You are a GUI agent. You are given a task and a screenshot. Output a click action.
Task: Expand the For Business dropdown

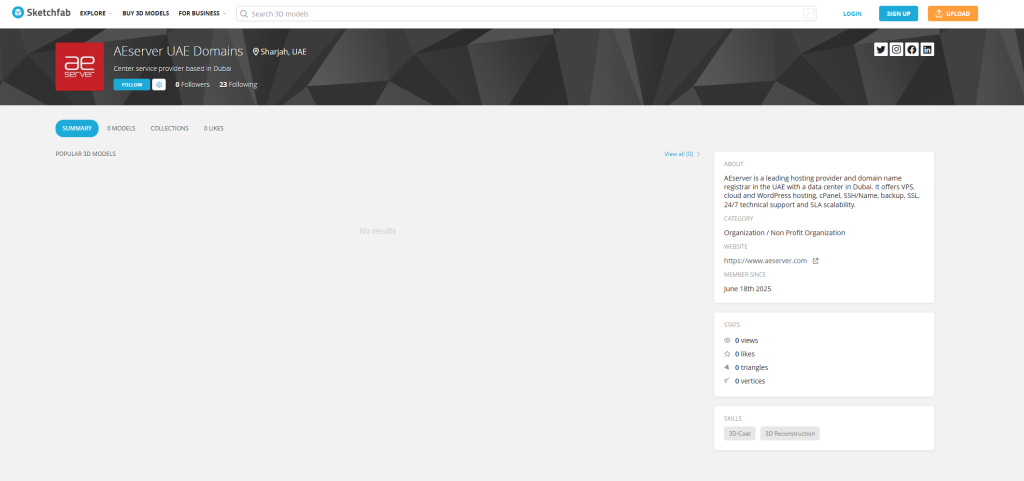pyautogui.click(x=202, y=13)
